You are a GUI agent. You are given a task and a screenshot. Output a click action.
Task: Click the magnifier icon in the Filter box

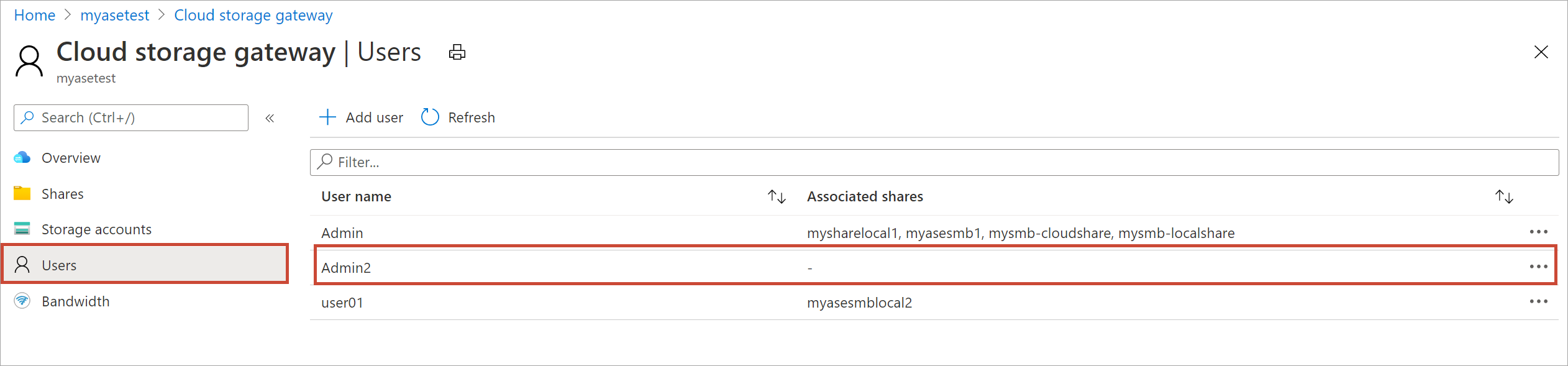[x=324, y=162]
